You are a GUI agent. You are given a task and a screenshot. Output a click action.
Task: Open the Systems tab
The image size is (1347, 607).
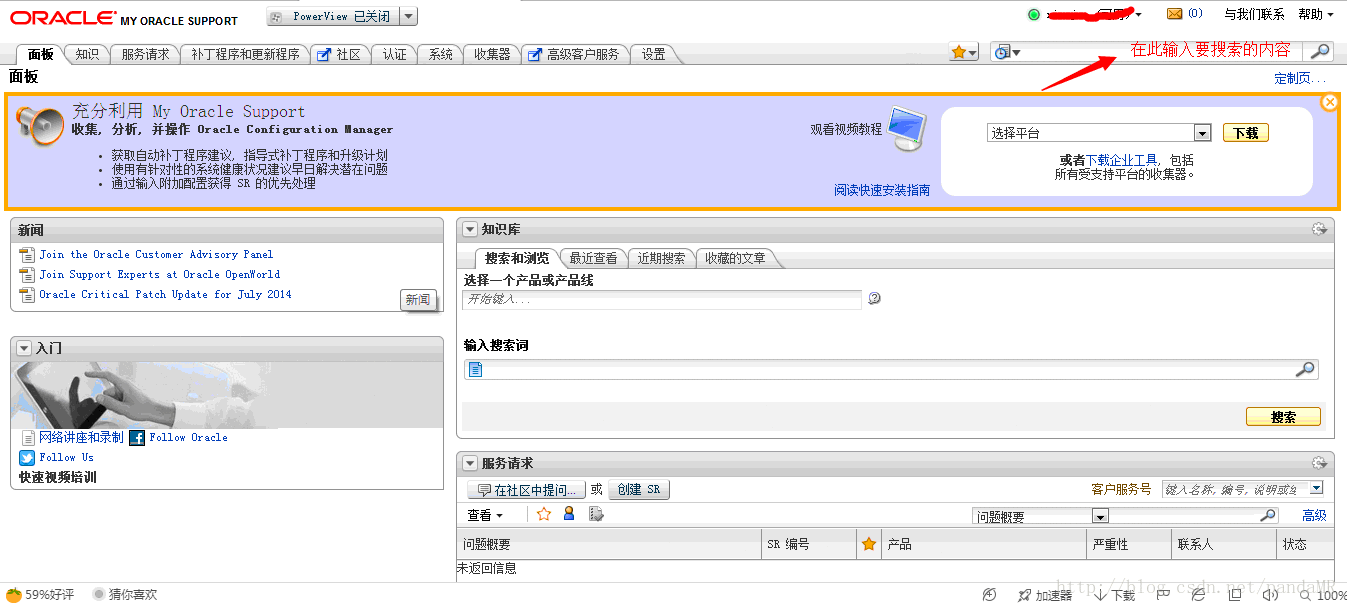click(x=441, y=55)
